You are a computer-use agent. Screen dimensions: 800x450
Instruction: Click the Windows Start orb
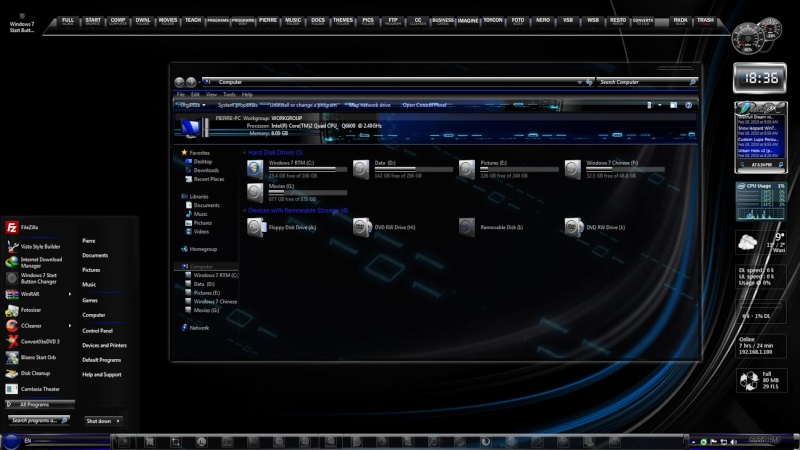point(11,441)
